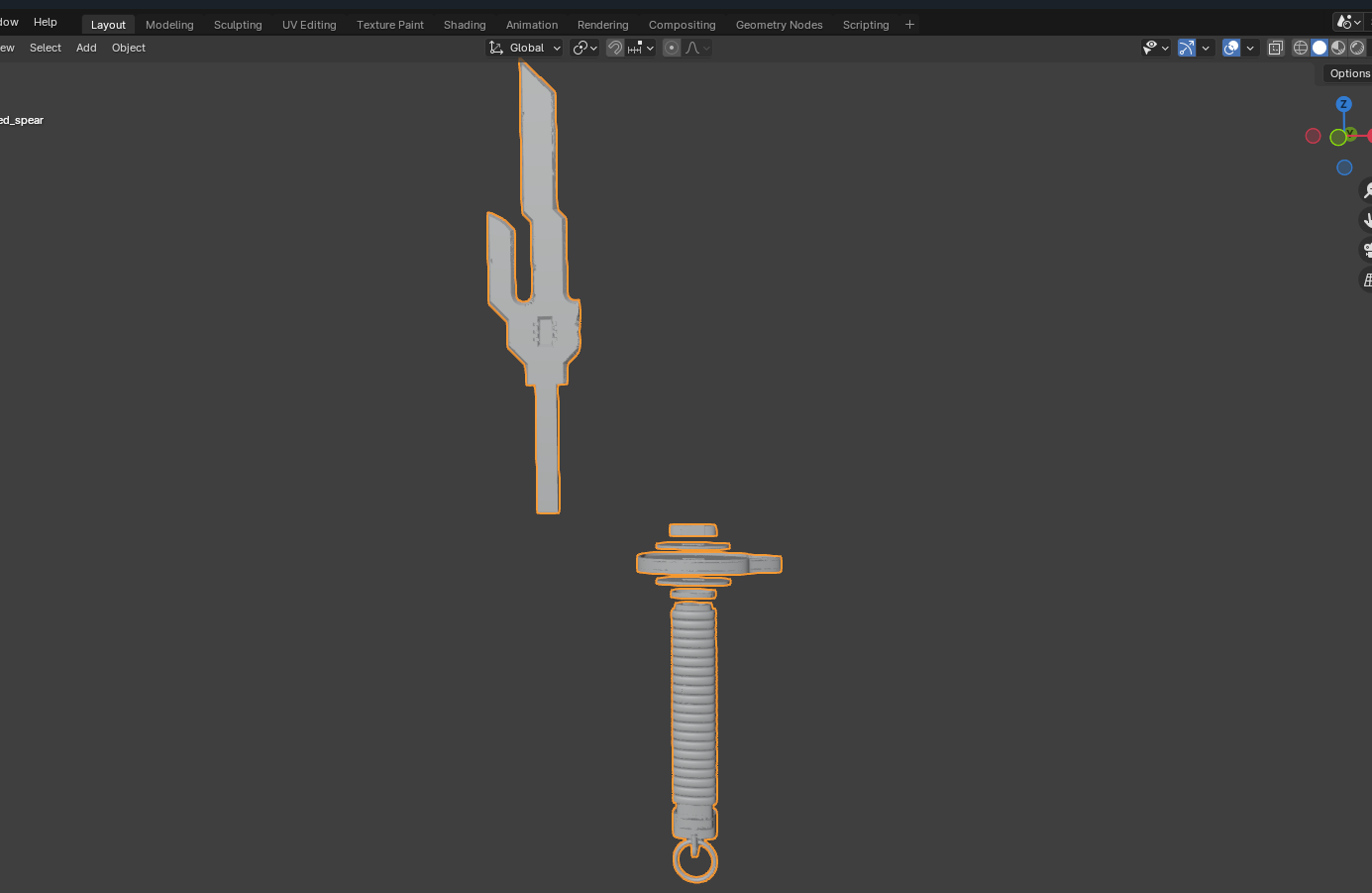The height and width of the screenshot is (893, 1372).
Task: Open Global transform orientation dropdown
Action: pos(525,48)
